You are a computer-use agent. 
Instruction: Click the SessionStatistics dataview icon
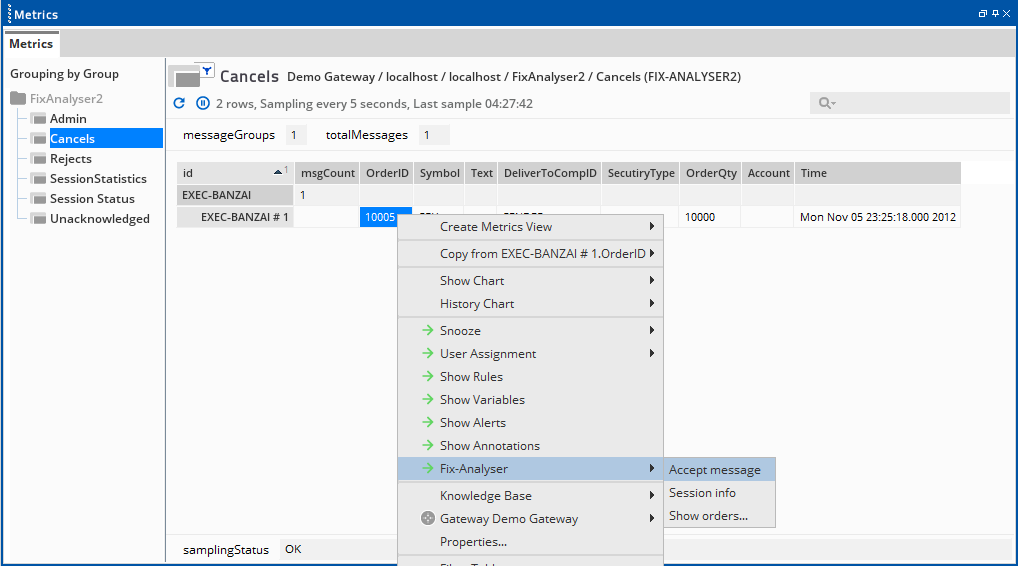[39, 179]
